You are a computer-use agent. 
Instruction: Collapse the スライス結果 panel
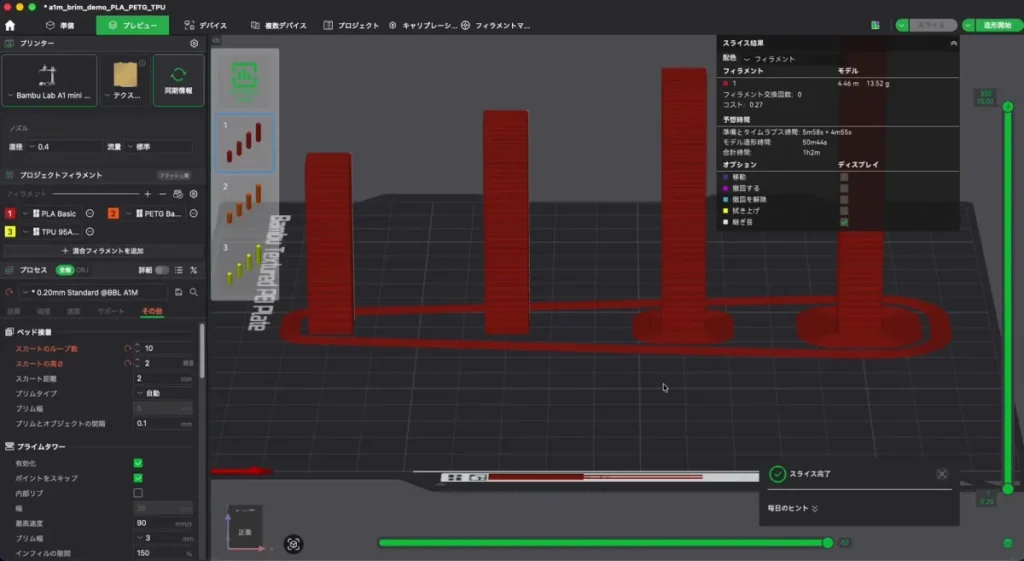[953, 43]
